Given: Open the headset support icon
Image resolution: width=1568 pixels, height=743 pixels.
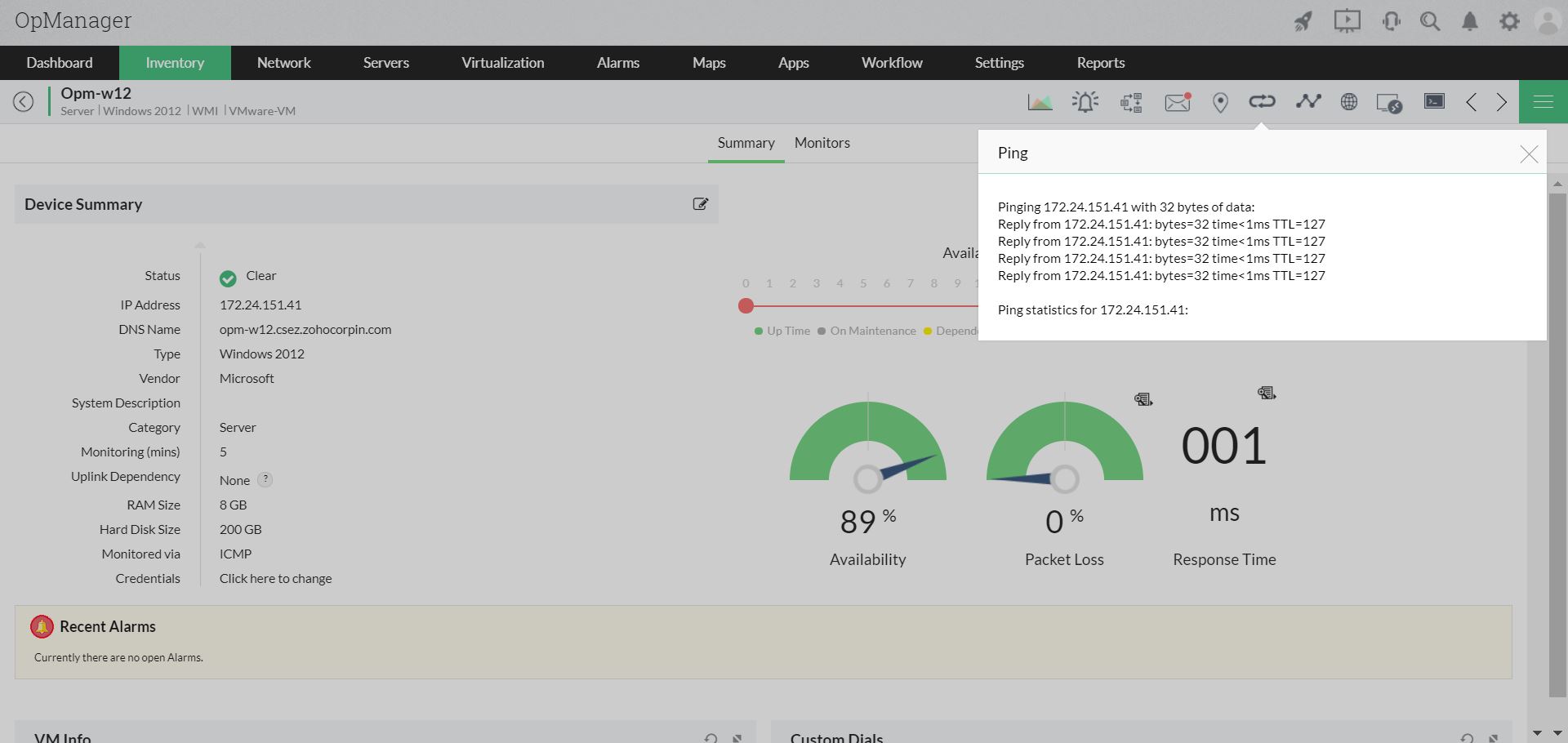Looking at the screenshot, I should pos(1392,21).
